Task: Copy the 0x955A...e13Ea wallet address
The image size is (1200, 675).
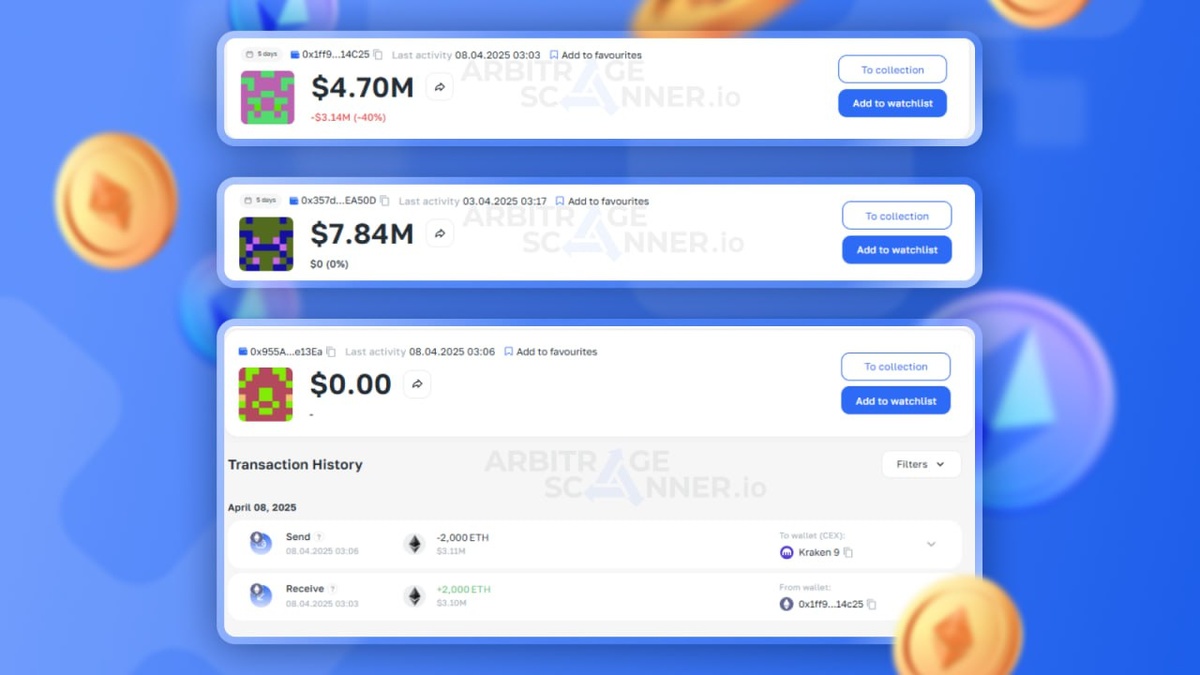Action: point(331,352)
